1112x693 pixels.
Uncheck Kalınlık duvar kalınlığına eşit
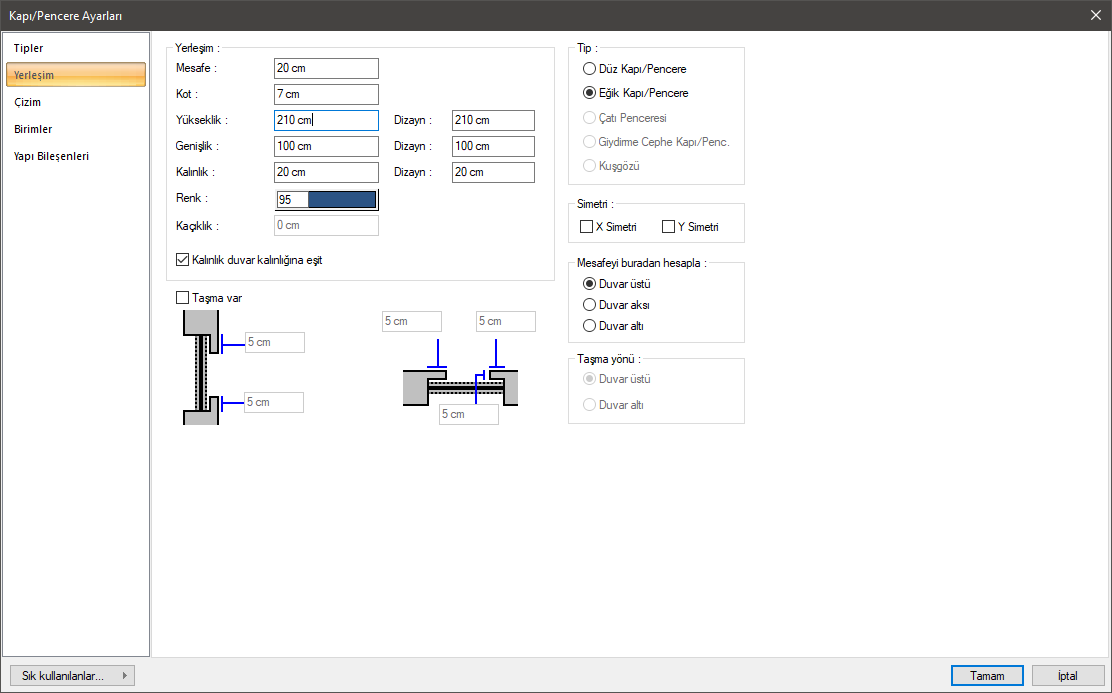[182, 260]
